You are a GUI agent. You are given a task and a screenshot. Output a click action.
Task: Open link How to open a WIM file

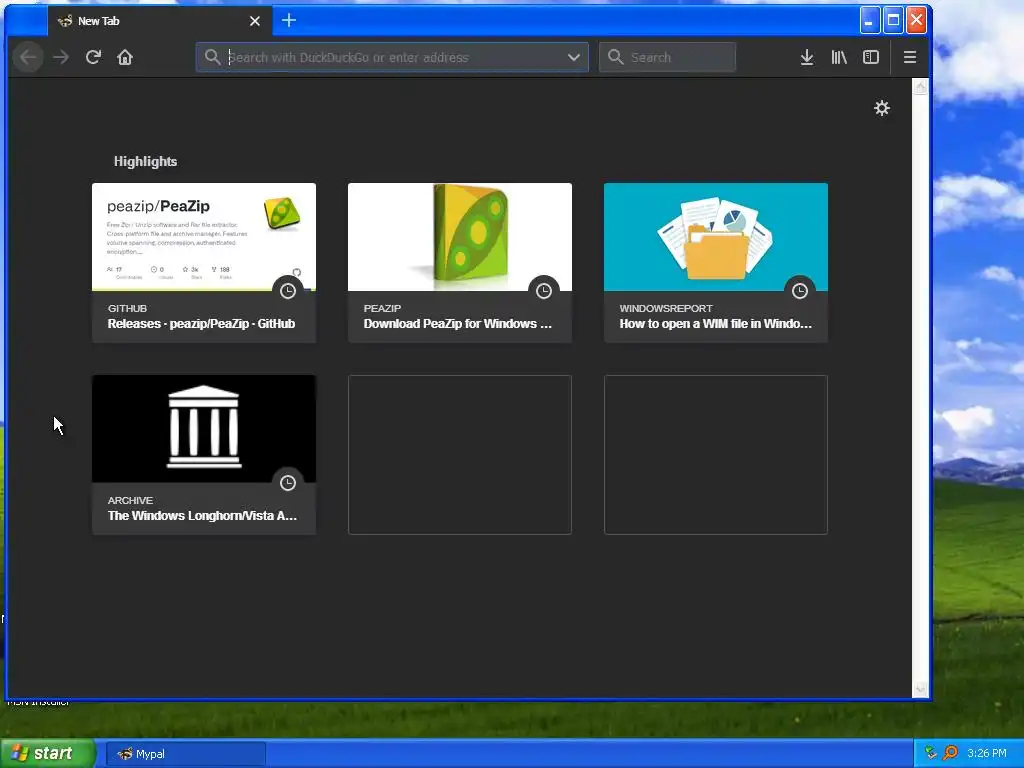point(716,324)
